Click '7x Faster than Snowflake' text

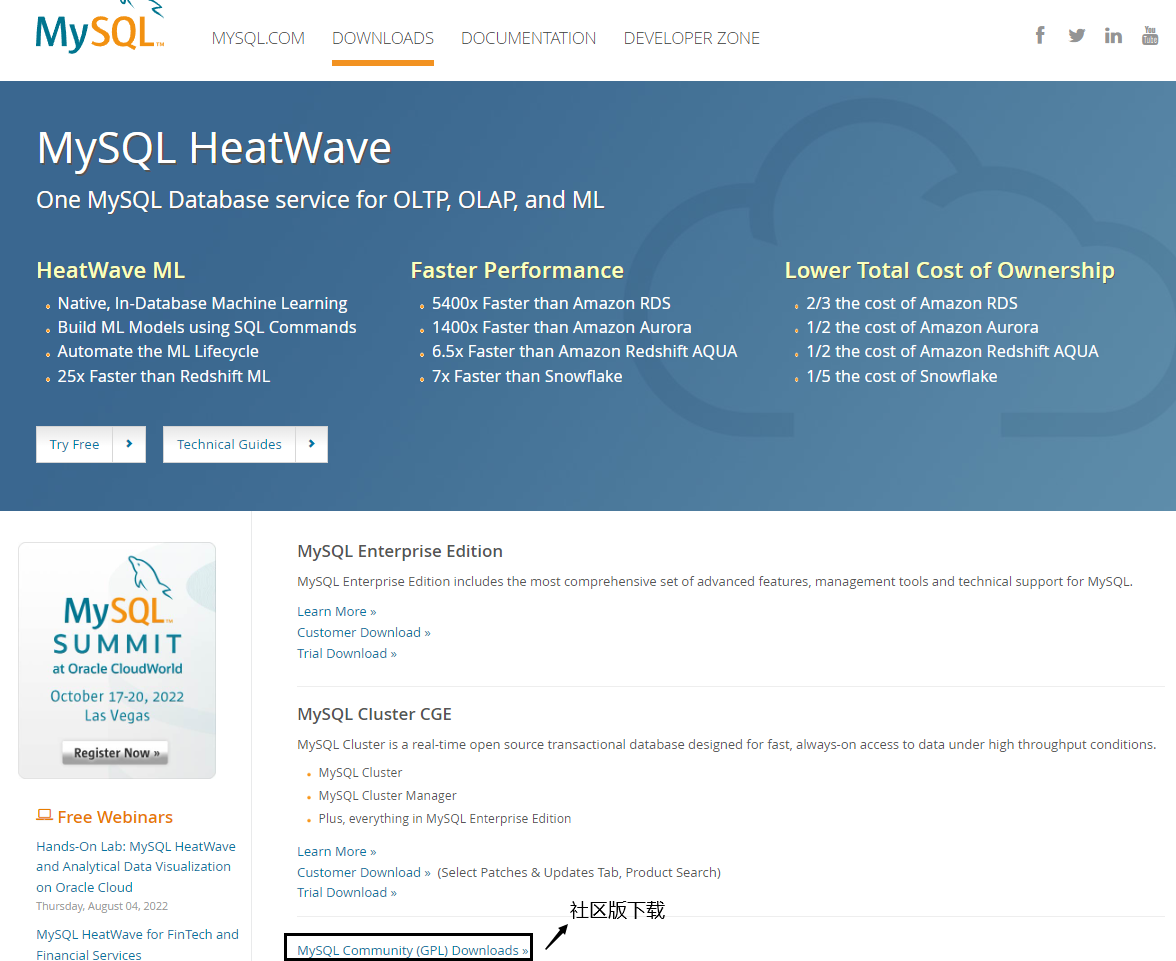pyautogui.click(x=527, y=377)
